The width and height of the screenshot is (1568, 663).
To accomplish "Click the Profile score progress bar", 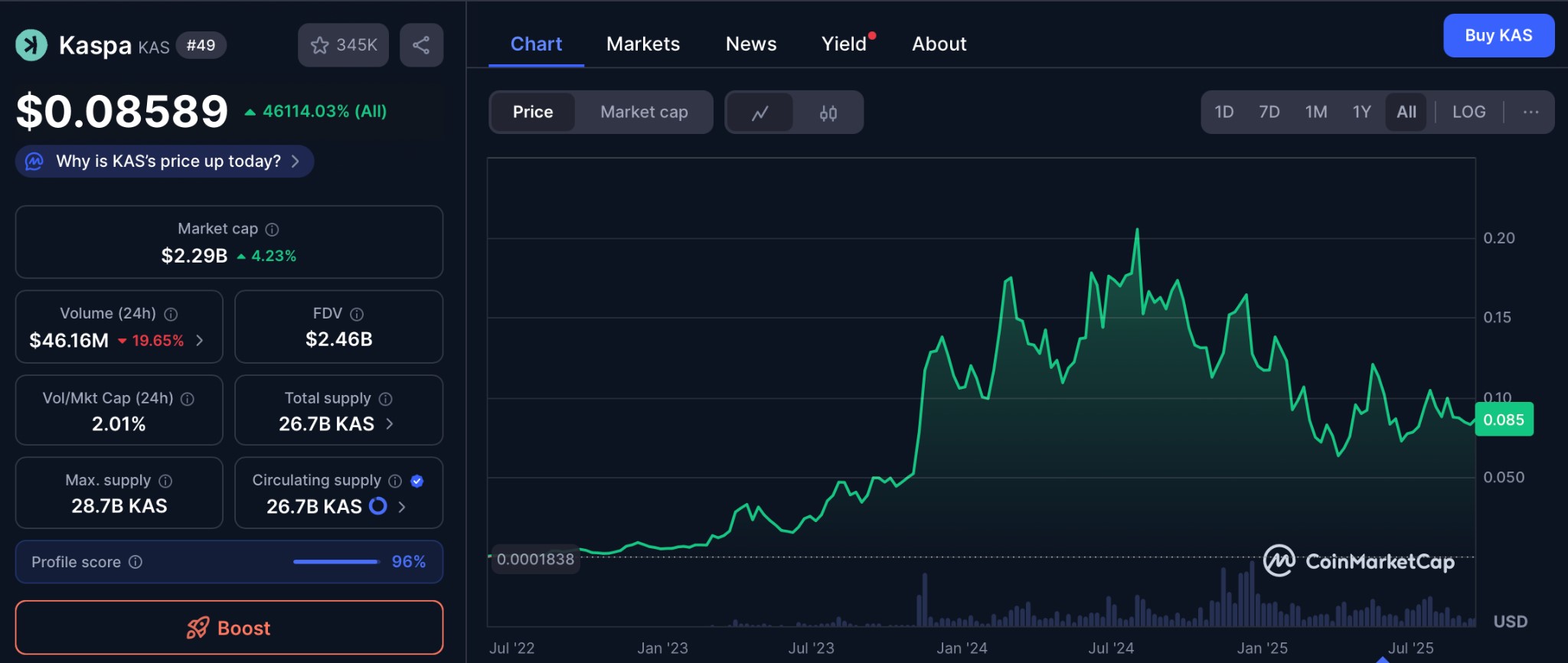I will (335, 562).
